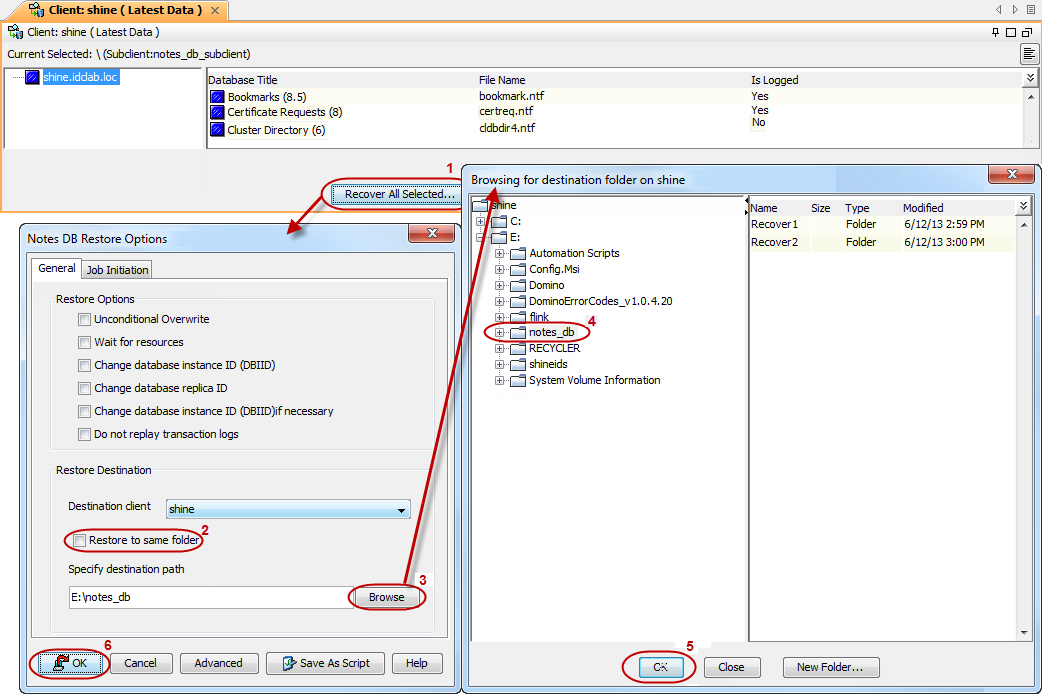Viewport: 1042px width, 694px height.
Task: Click the Bookmarks database icon
Action: click(216, 97)
